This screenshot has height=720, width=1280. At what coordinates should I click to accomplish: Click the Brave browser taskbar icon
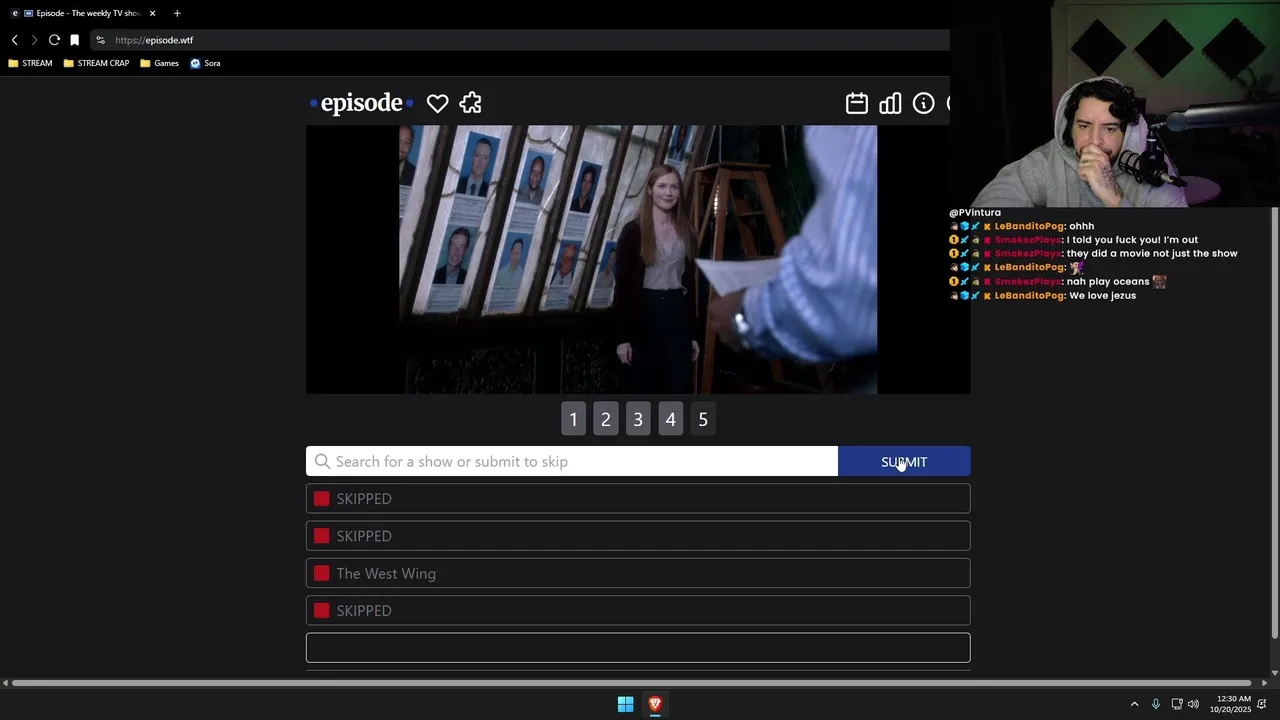[655, 704]
